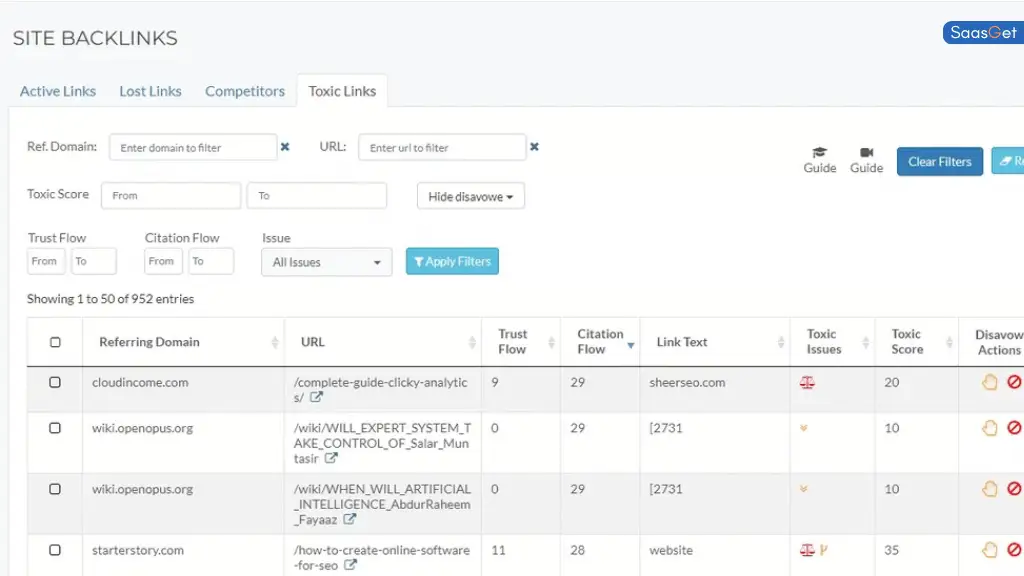Click hand action icon in WHEN_WILL_ARTIFICIAL row
Image resolution: width=1024 pixels, height=576 pixels.
click(x=989, y=488)
